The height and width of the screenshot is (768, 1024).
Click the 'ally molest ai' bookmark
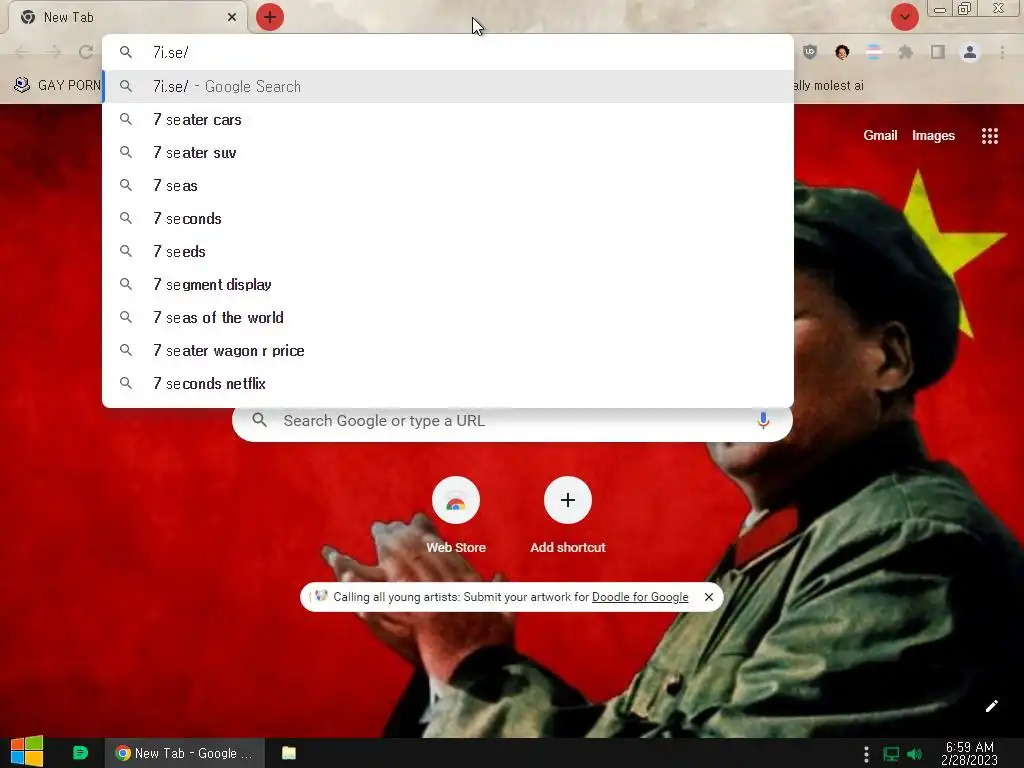pyautogui.click(x=829, y=86)
